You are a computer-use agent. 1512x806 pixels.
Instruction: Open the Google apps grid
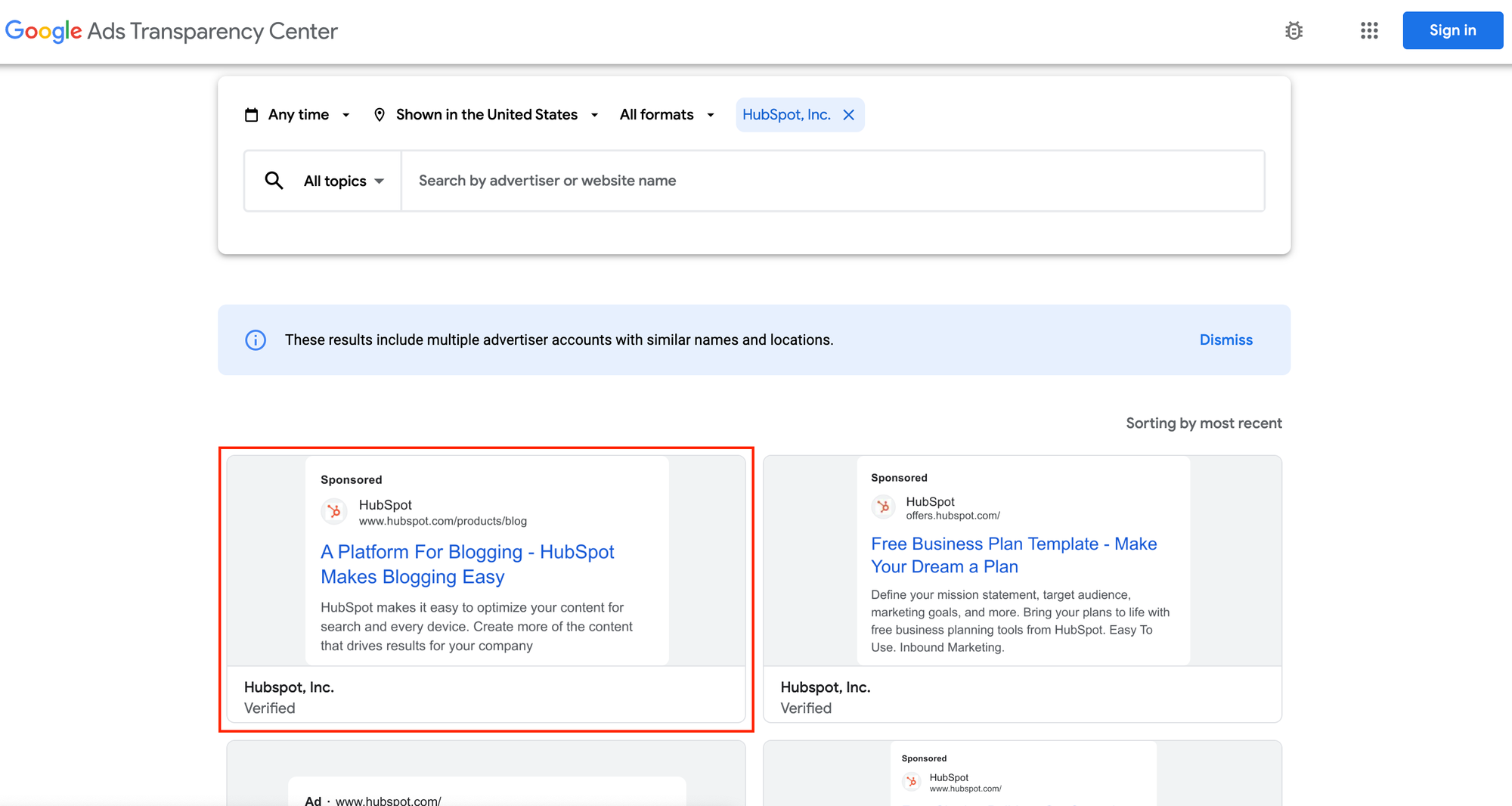click(x=1369, y=31)
